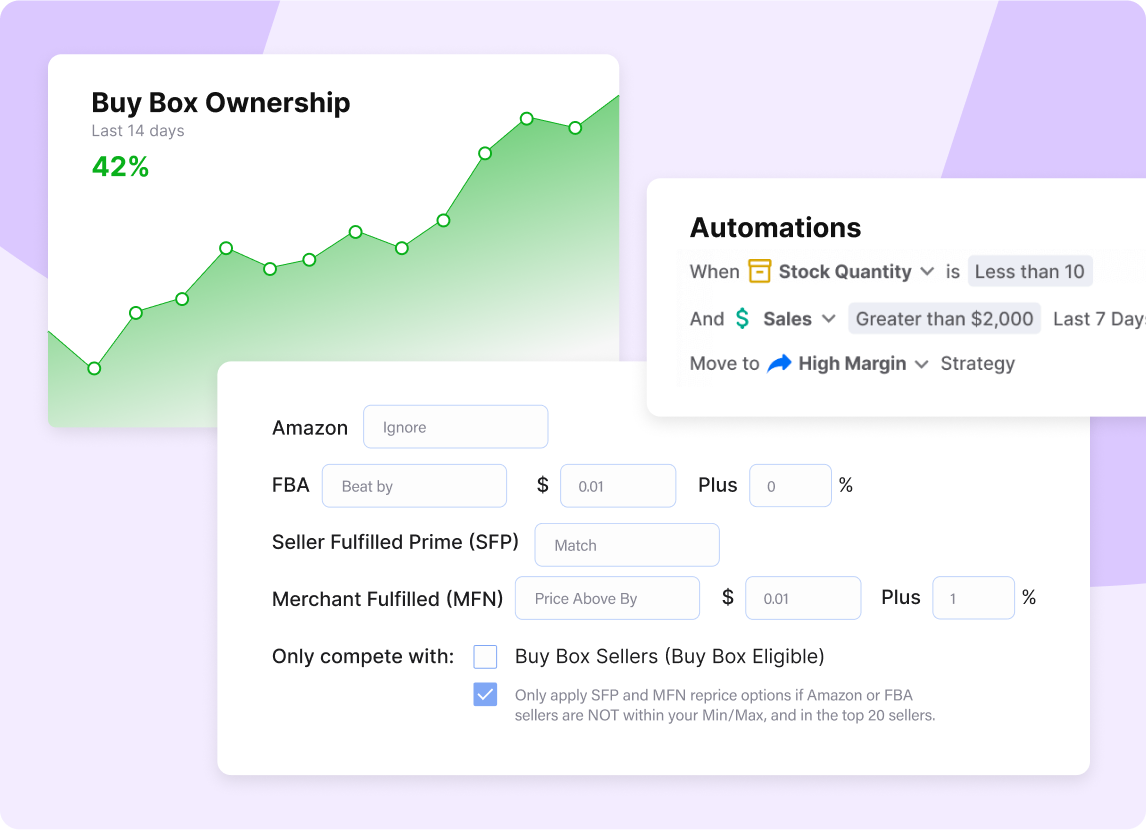Click the Greater than $2,000 condition tag
The image size is (1146, 830).
point(944,319)
